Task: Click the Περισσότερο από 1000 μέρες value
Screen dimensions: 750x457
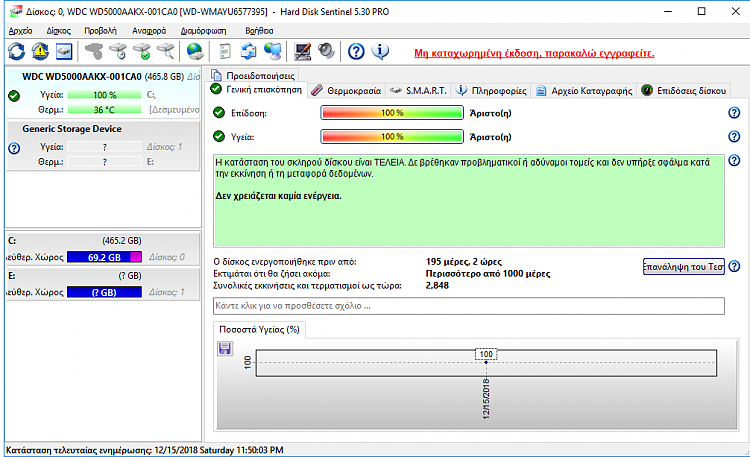Action: click(x=488, y=274)
